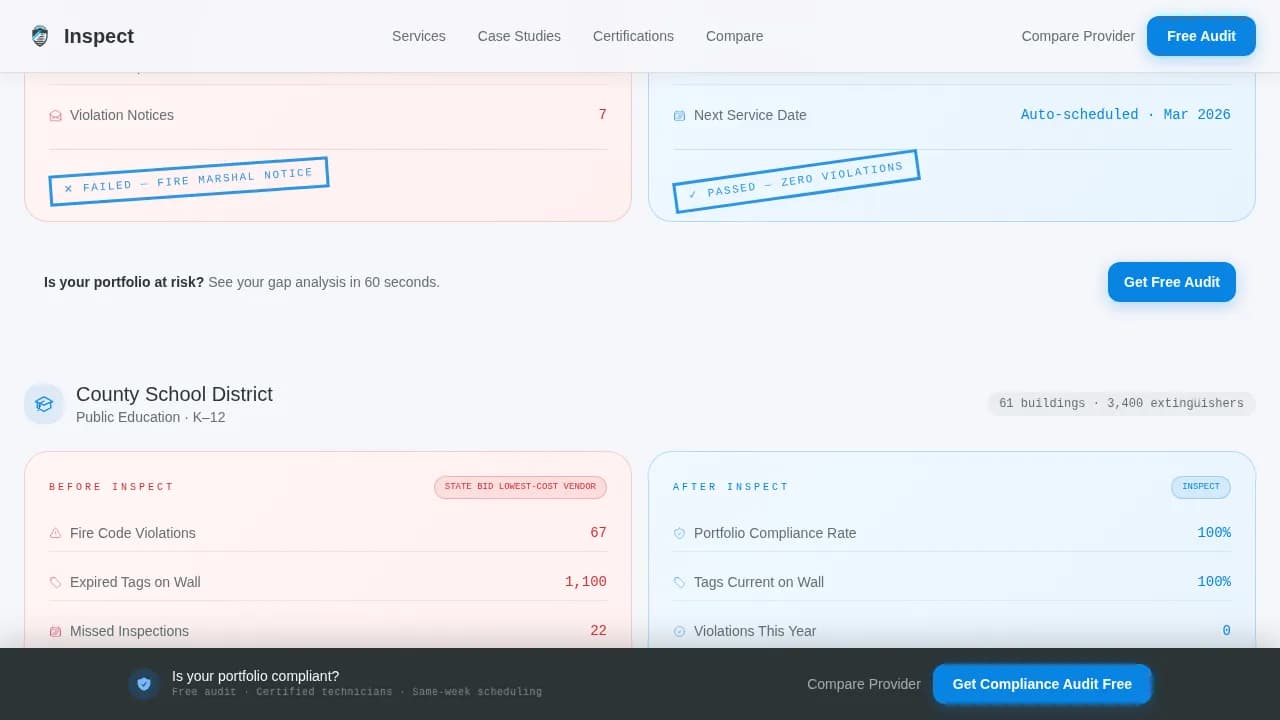Click the envelope icon beside Violation Notices
The image size is (1280, 720).
(x=56, y=116)
